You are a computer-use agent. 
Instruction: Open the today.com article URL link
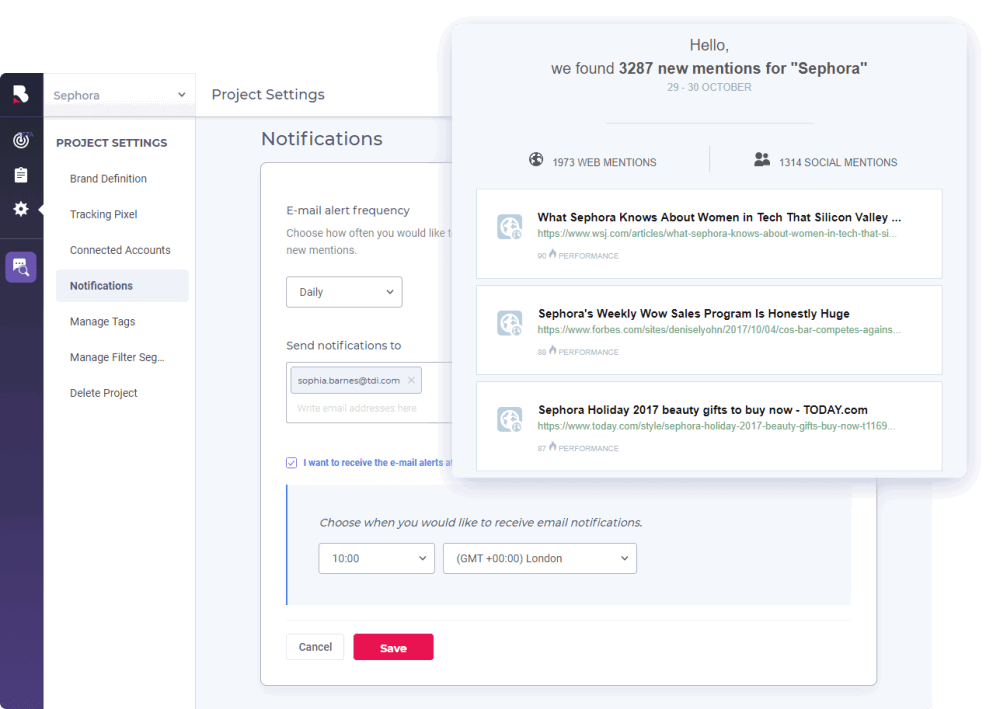[716, 426]
